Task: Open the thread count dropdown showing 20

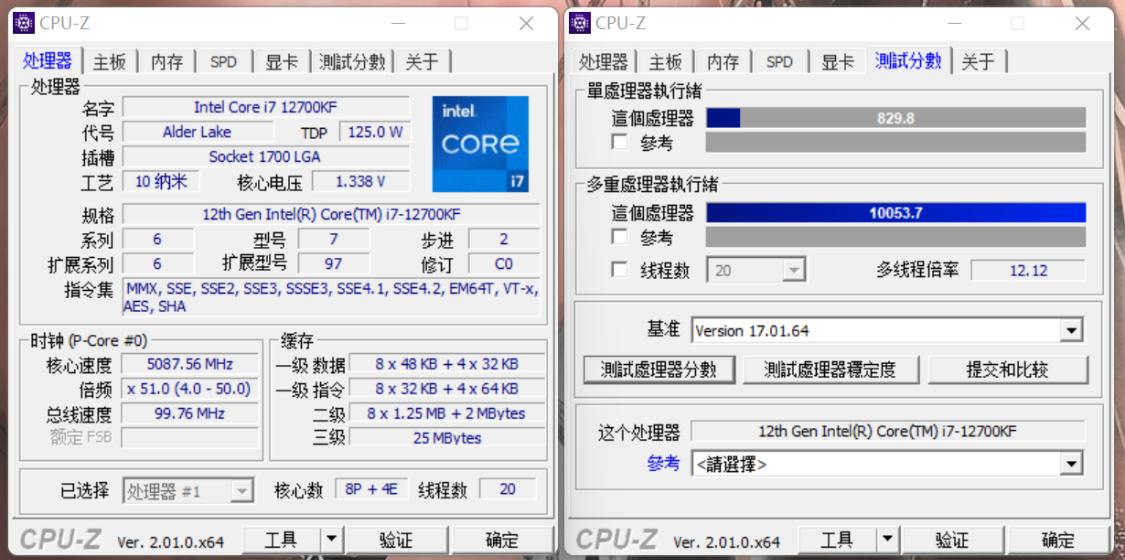Action: (756, 270)
